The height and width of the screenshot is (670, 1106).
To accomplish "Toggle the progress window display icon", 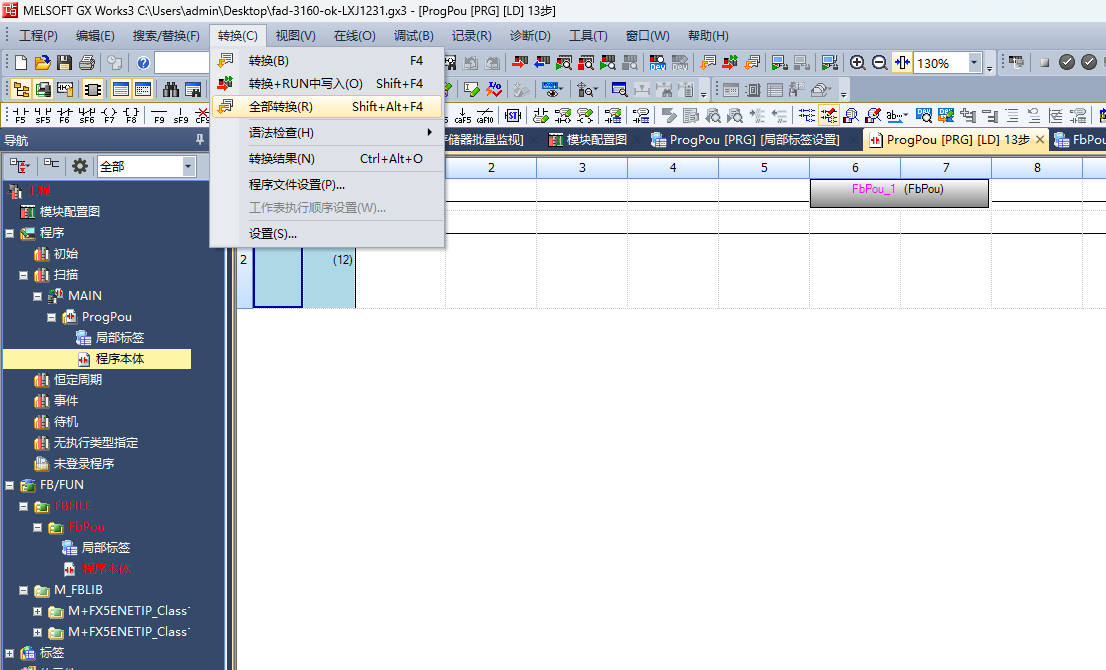I will click(x=143, y=90).
